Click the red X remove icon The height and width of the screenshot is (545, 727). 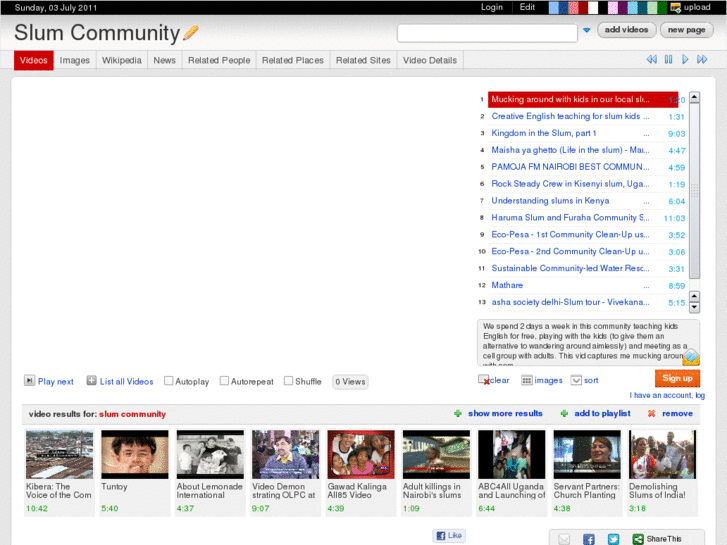651,413
